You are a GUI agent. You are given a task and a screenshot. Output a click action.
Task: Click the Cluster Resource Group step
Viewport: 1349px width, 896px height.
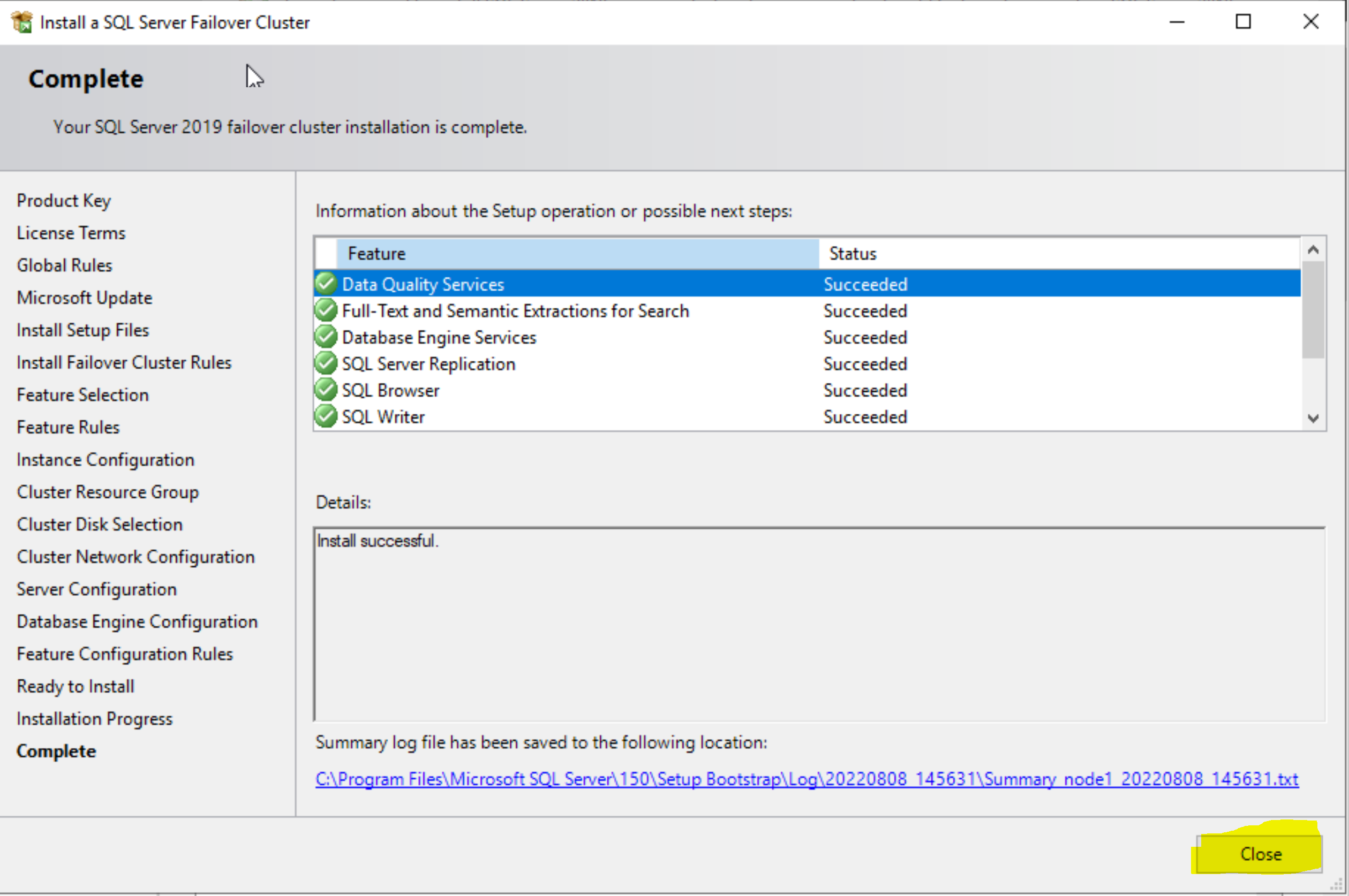pos(108,492)
